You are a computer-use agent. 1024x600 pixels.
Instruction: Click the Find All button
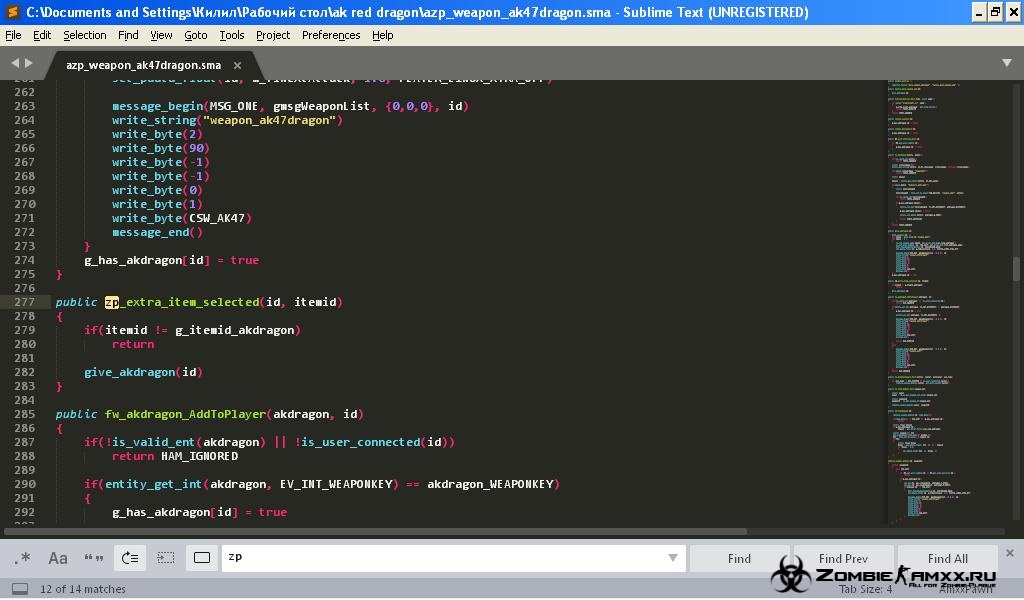click(x=948, y=559)
